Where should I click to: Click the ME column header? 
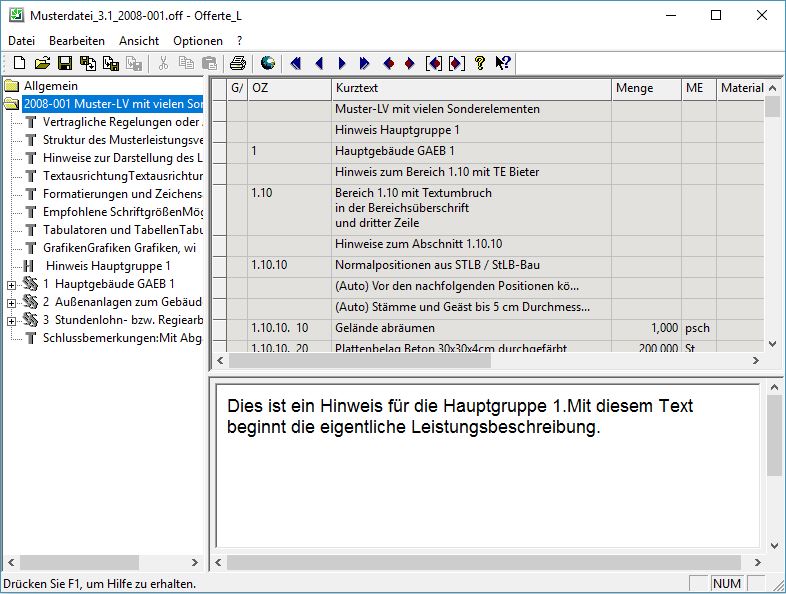pyautogui.click(x=699, y=88)
